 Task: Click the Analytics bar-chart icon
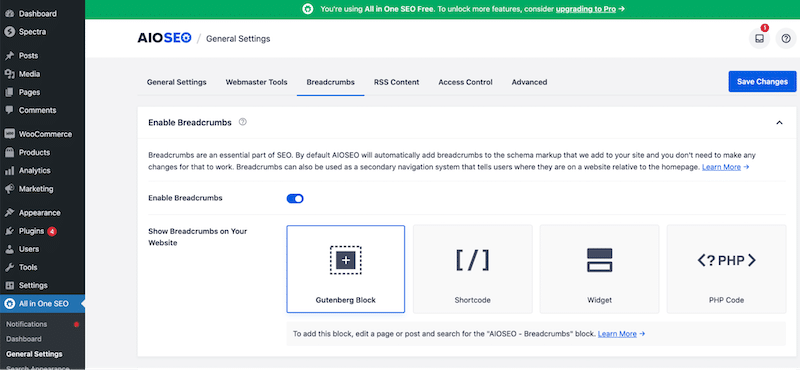(x=9, y=170)
